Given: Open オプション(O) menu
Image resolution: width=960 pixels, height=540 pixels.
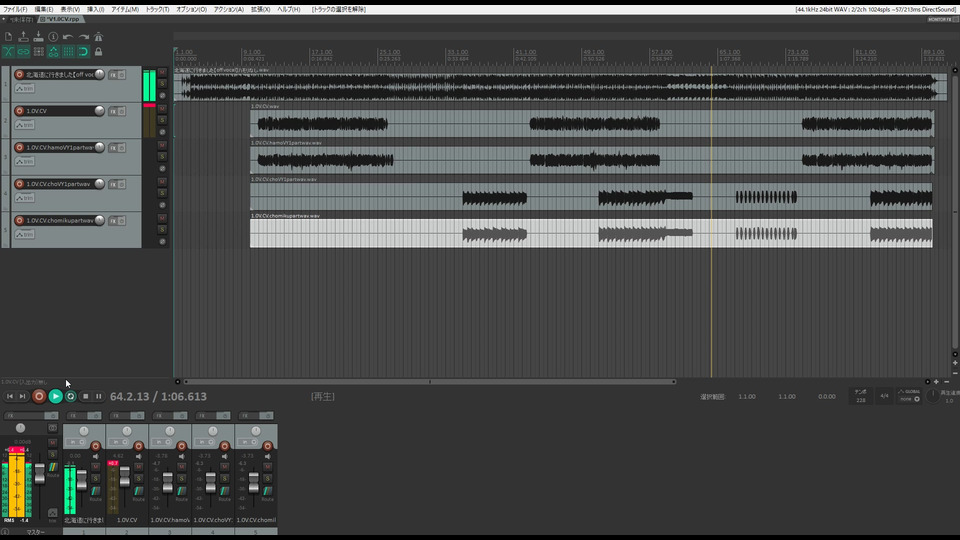Looking at the screenshot, I should tap(191, 9).
